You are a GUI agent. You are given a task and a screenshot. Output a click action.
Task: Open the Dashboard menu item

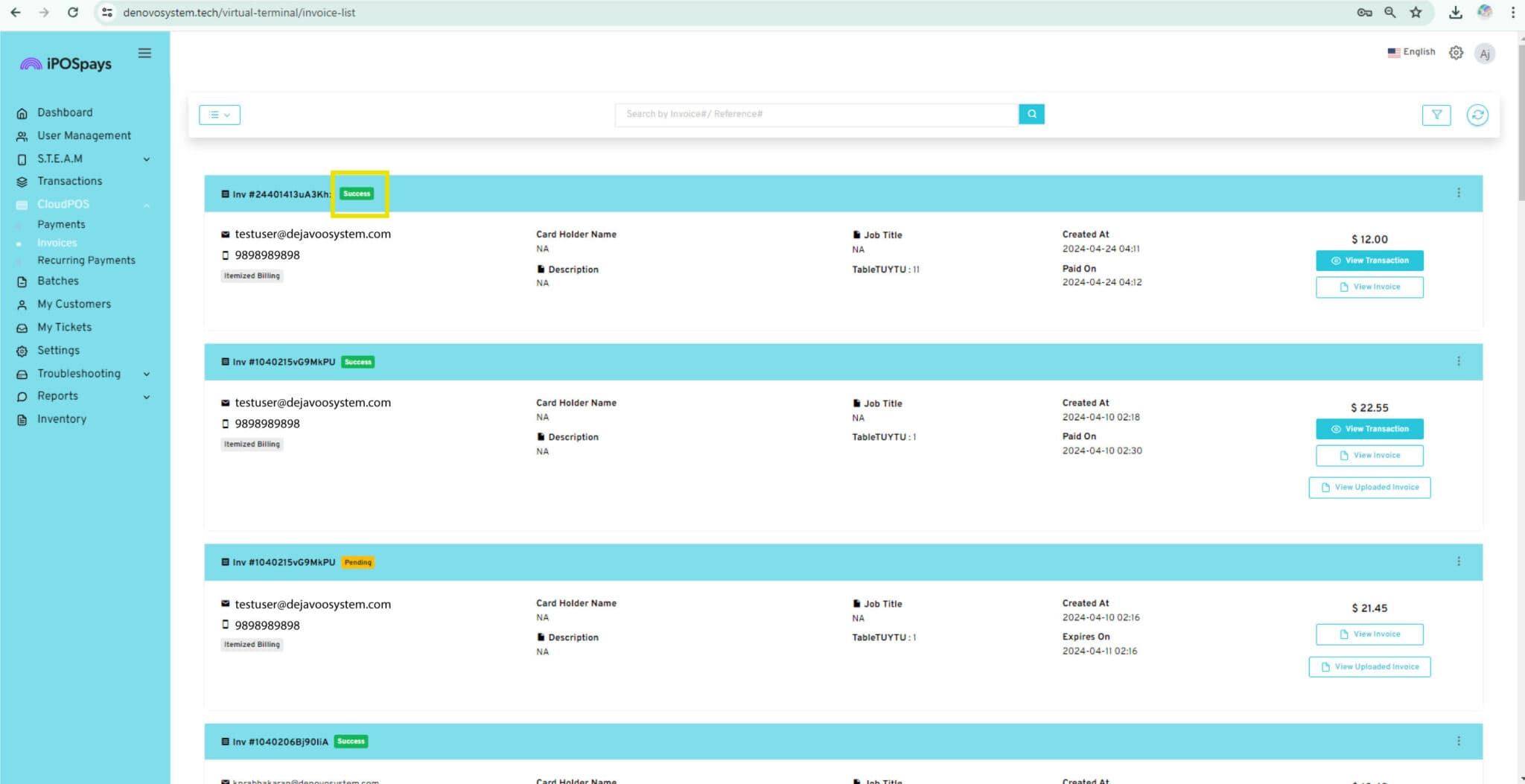[x=65, y=112]
